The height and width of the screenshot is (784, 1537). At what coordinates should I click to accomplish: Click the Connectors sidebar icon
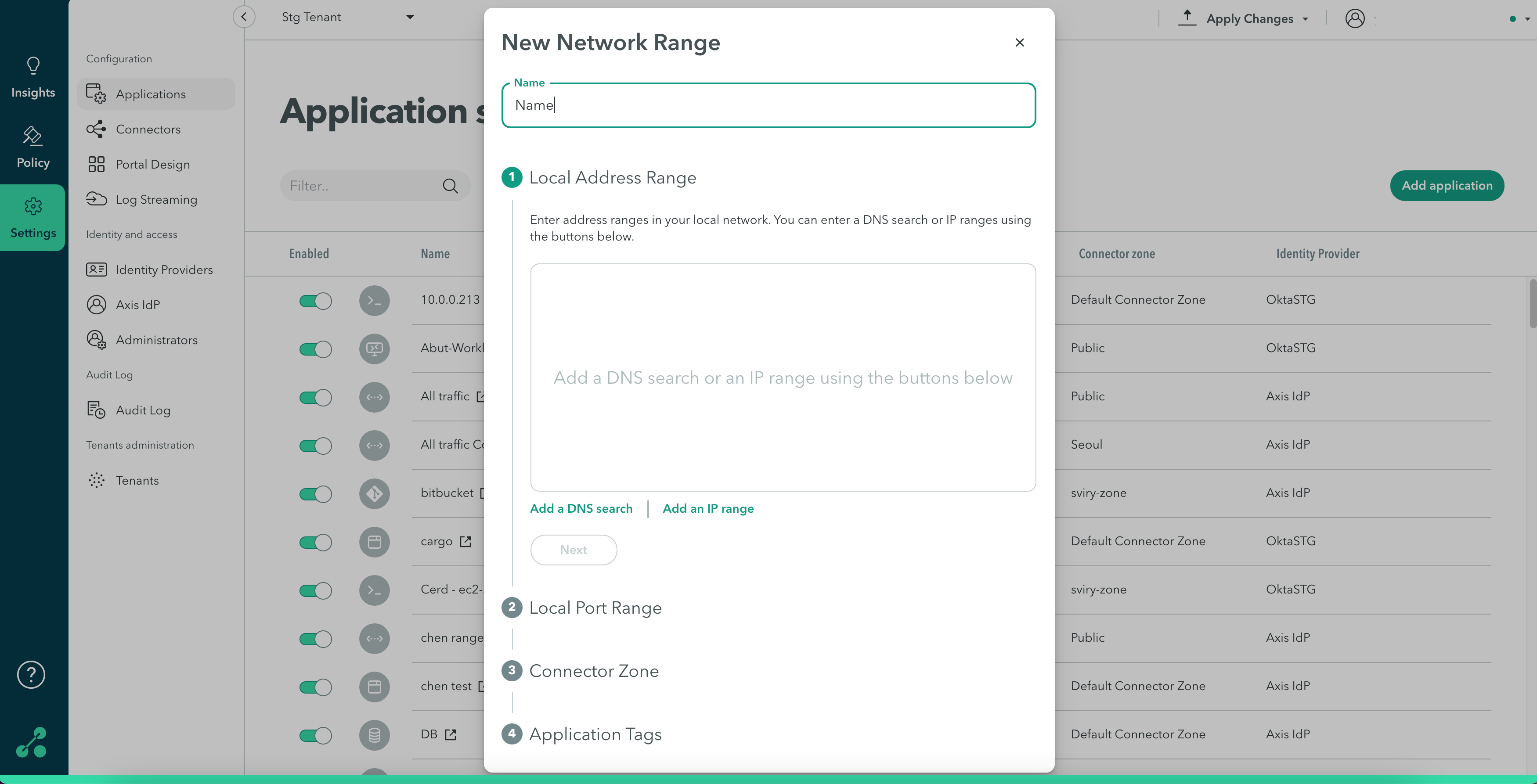pos(96,129)
